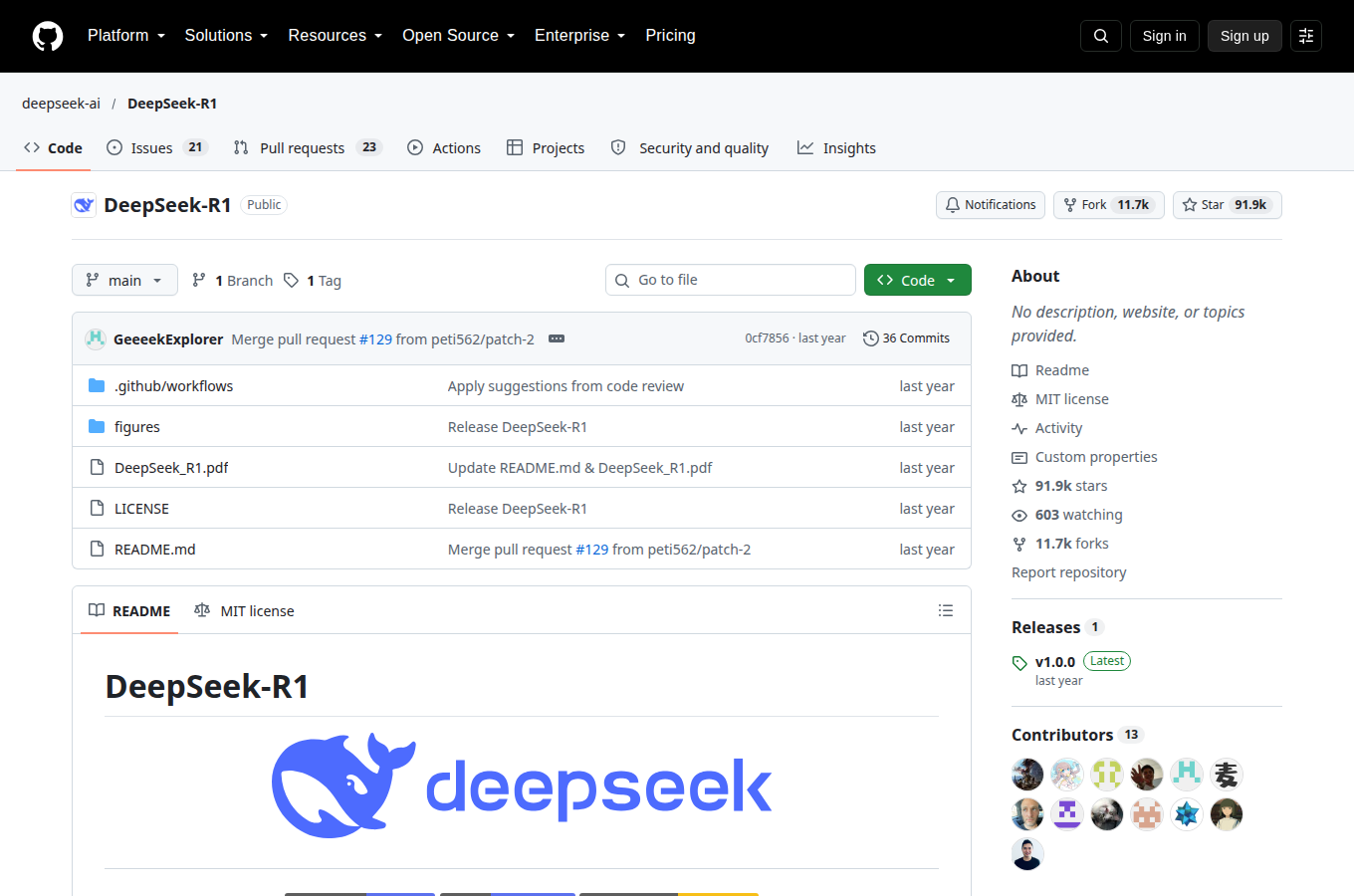
Task: Open the README.md file
Action: click(x=155, y=550)
